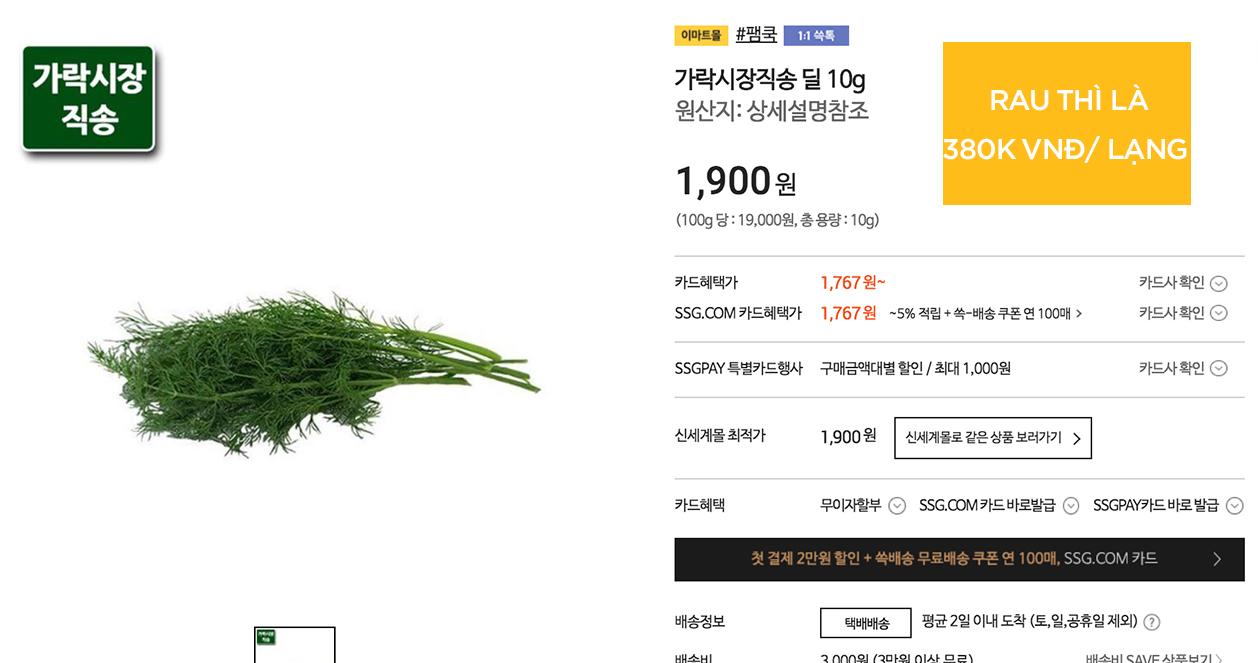The image size is (1258, 663).
Task: Click the 1:1 쓱톡 chat badge
Action: tap(816, 36)
